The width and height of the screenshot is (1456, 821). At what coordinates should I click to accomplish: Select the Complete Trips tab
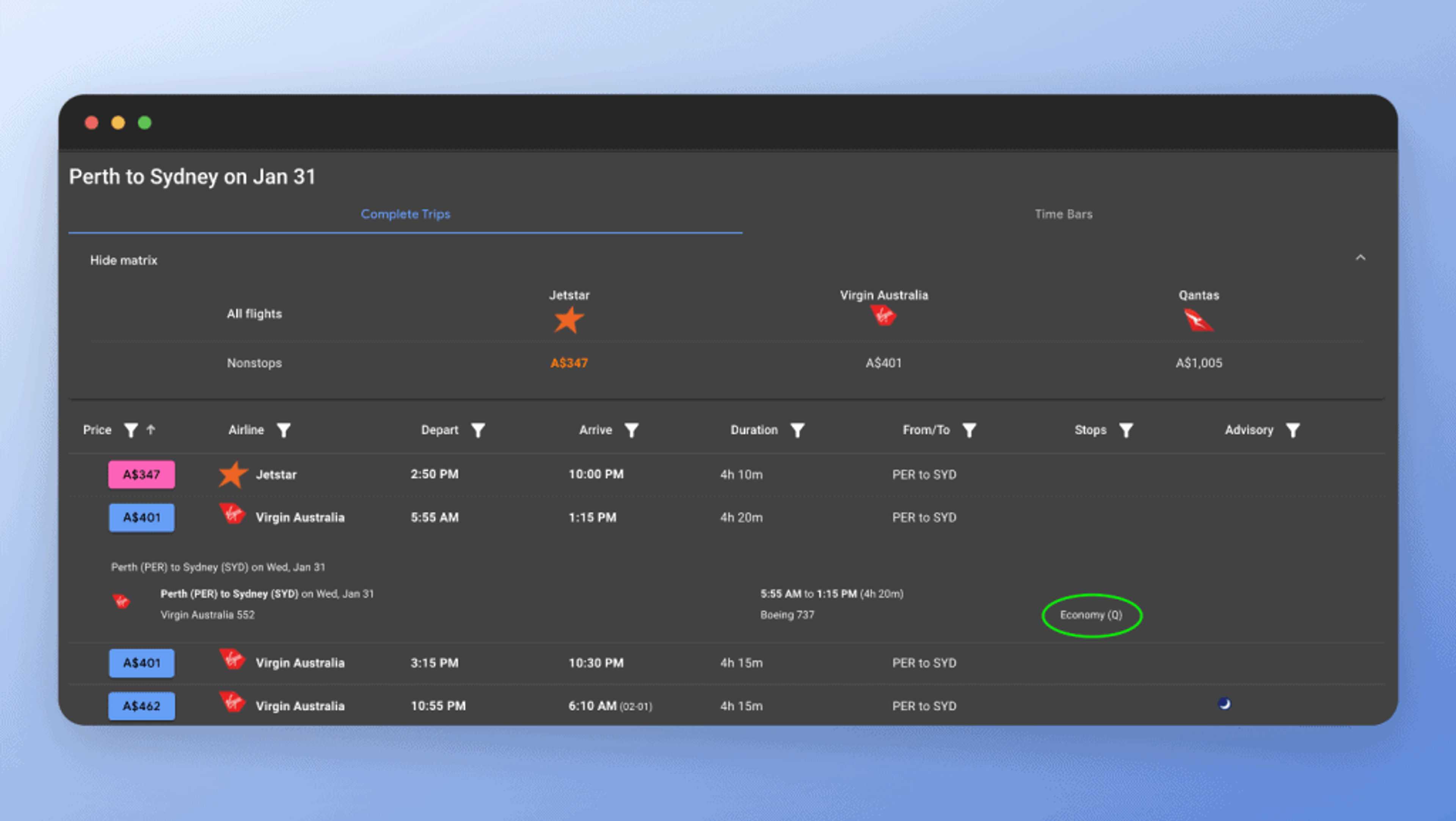[405, 214]
